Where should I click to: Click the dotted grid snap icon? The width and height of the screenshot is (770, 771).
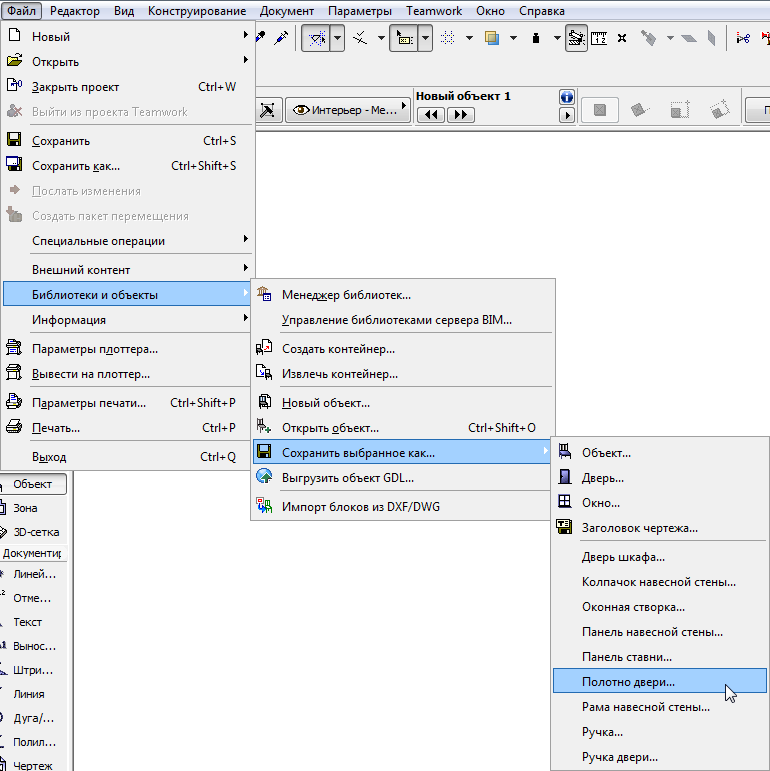pyautogui.click(x=447, y=38)
